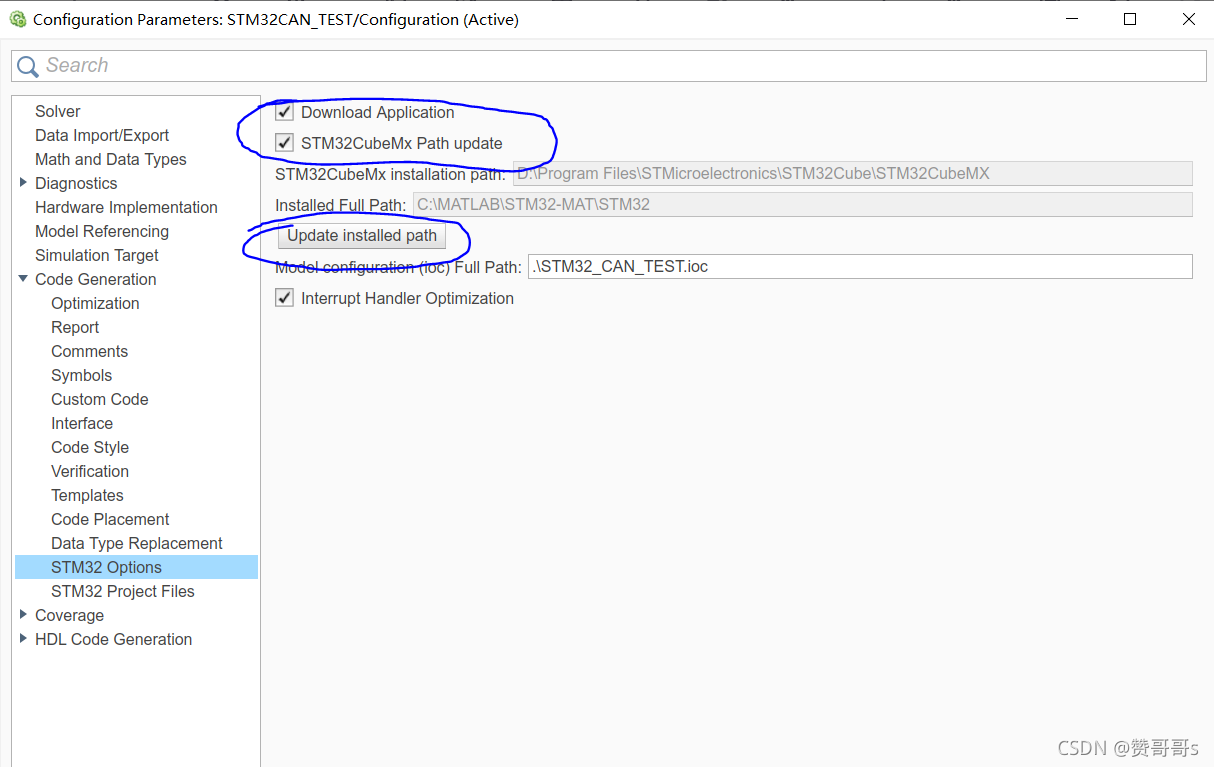Close the Configuration Parameters window

pos(1189,19)
